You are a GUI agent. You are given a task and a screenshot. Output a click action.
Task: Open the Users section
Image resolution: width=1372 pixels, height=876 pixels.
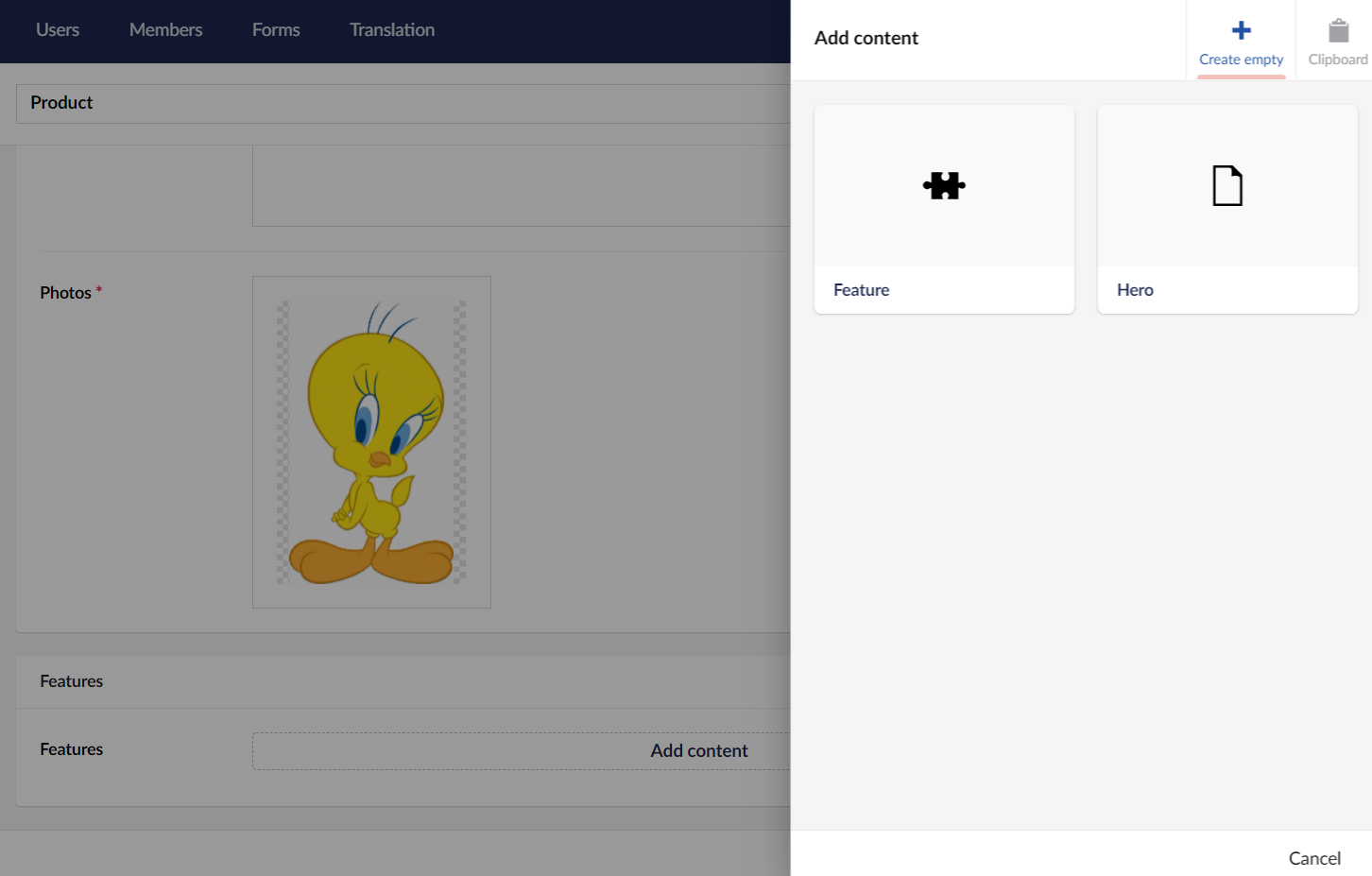[x=58, y=30]
